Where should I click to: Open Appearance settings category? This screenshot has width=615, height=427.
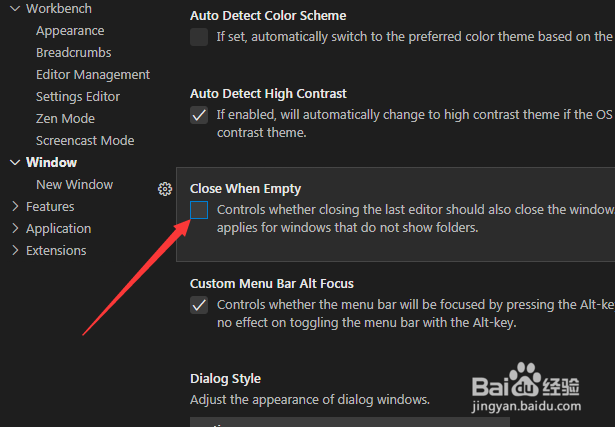[x=70, y=30]
